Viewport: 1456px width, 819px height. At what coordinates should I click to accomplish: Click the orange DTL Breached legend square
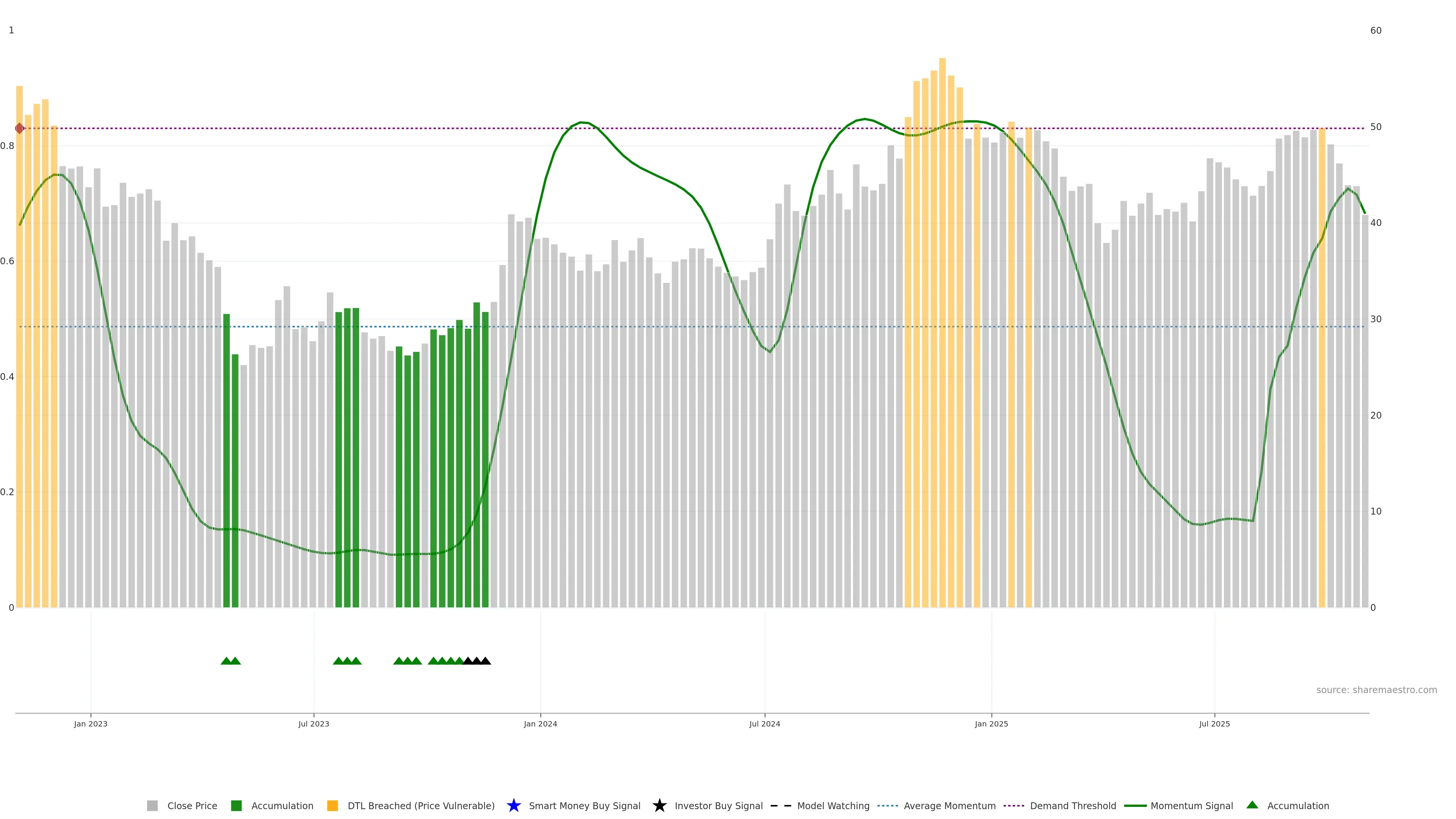(333, 805)
